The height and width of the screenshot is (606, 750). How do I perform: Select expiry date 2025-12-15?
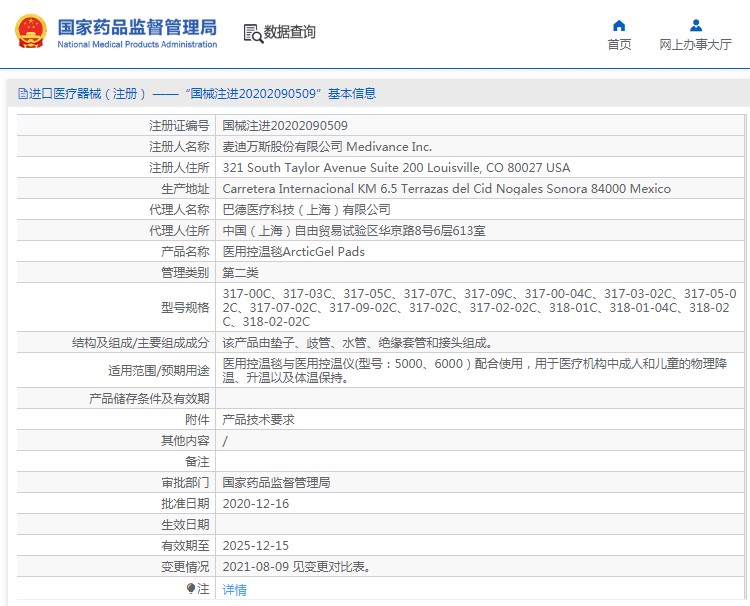pos(255,546)
